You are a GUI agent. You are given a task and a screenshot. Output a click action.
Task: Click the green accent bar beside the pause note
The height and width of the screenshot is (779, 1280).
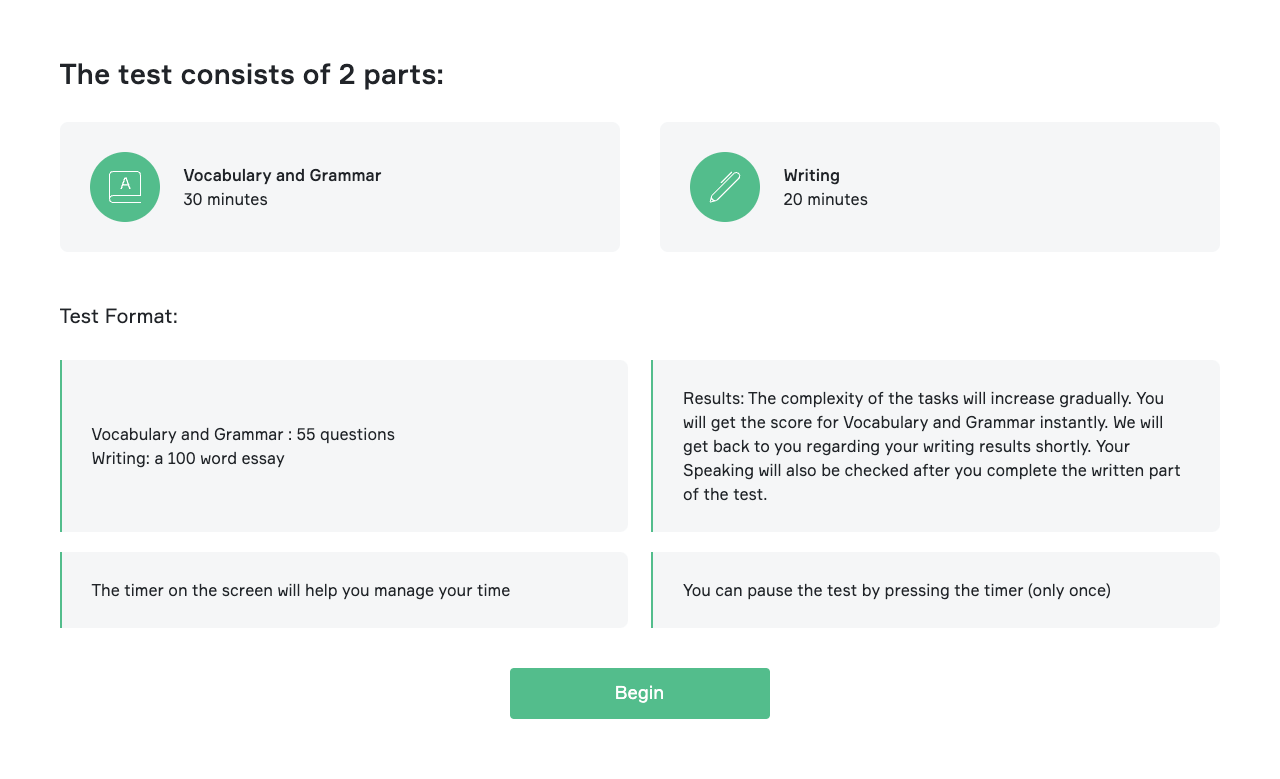click(652, 590)
